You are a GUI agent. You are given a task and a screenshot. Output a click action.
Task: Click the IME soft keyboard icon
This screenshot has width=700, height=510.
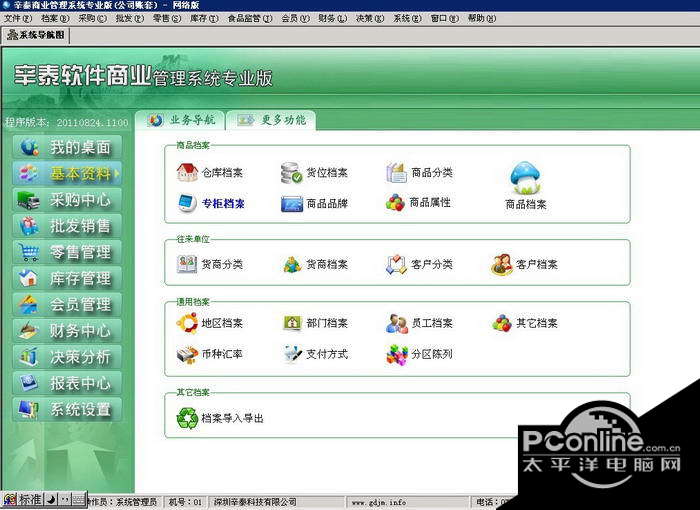[x=78, y=500]
